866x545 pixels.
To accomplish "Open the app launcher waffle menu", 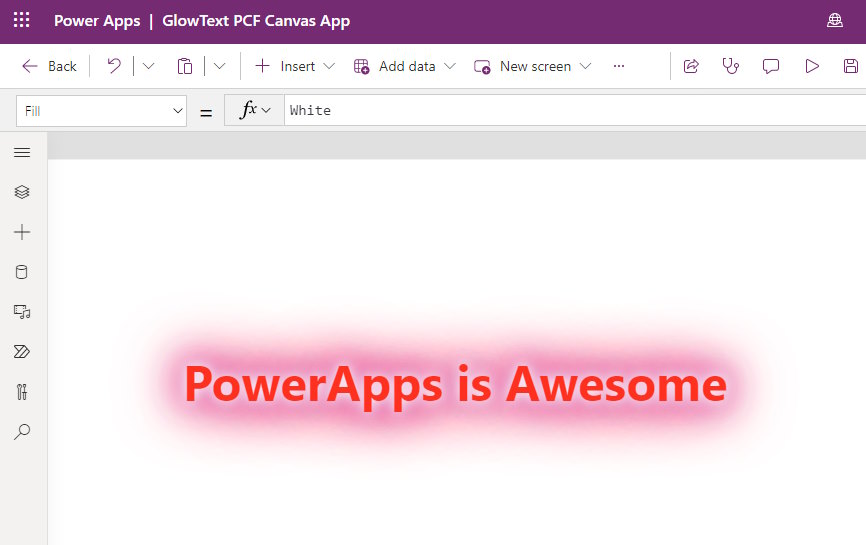I will 22,20.
